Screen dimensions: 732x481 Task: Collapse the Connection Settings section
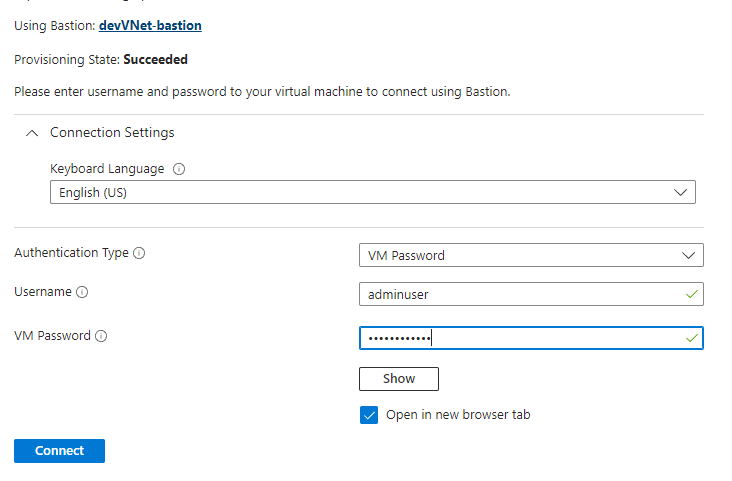[x=32, y=133]
